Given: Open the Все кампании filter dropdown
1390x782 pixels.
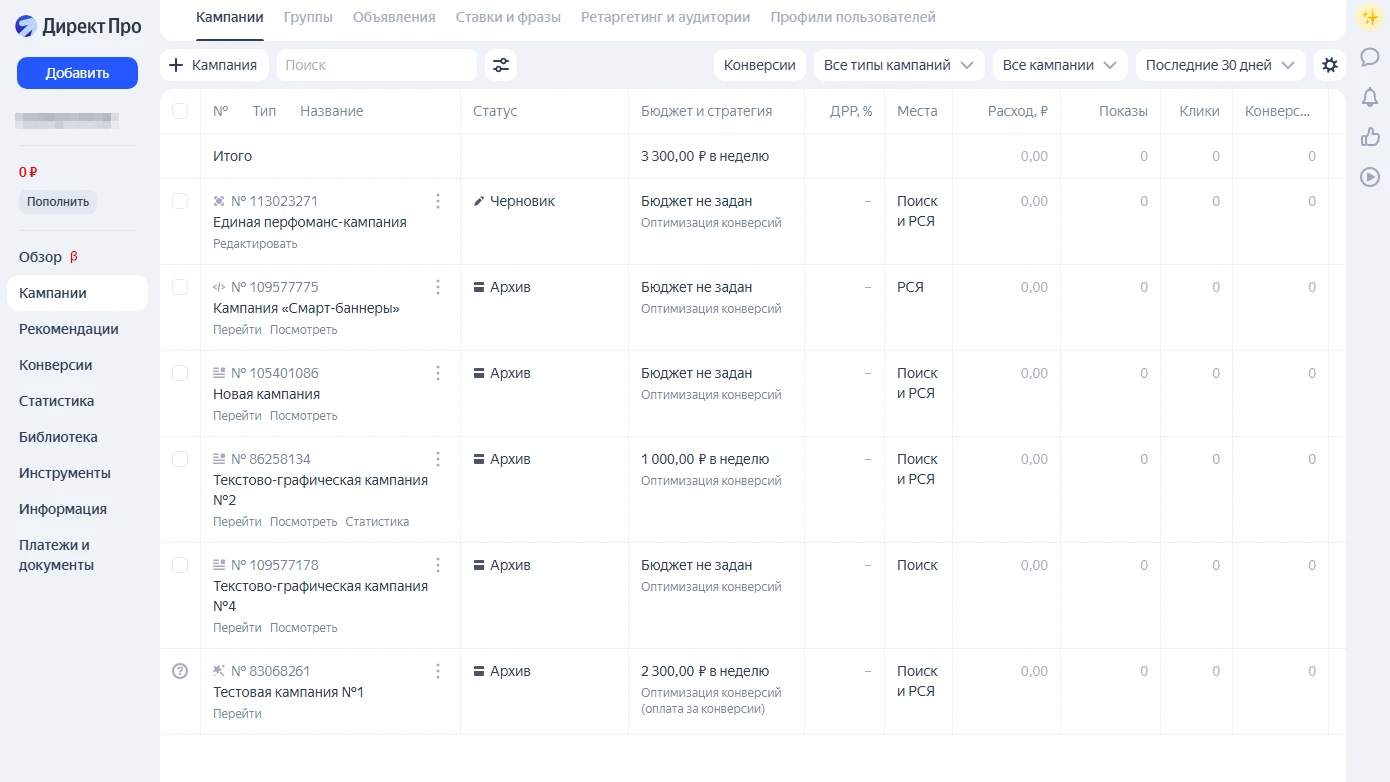Looking at the screenshot, I should click(x=1059, y=65).
